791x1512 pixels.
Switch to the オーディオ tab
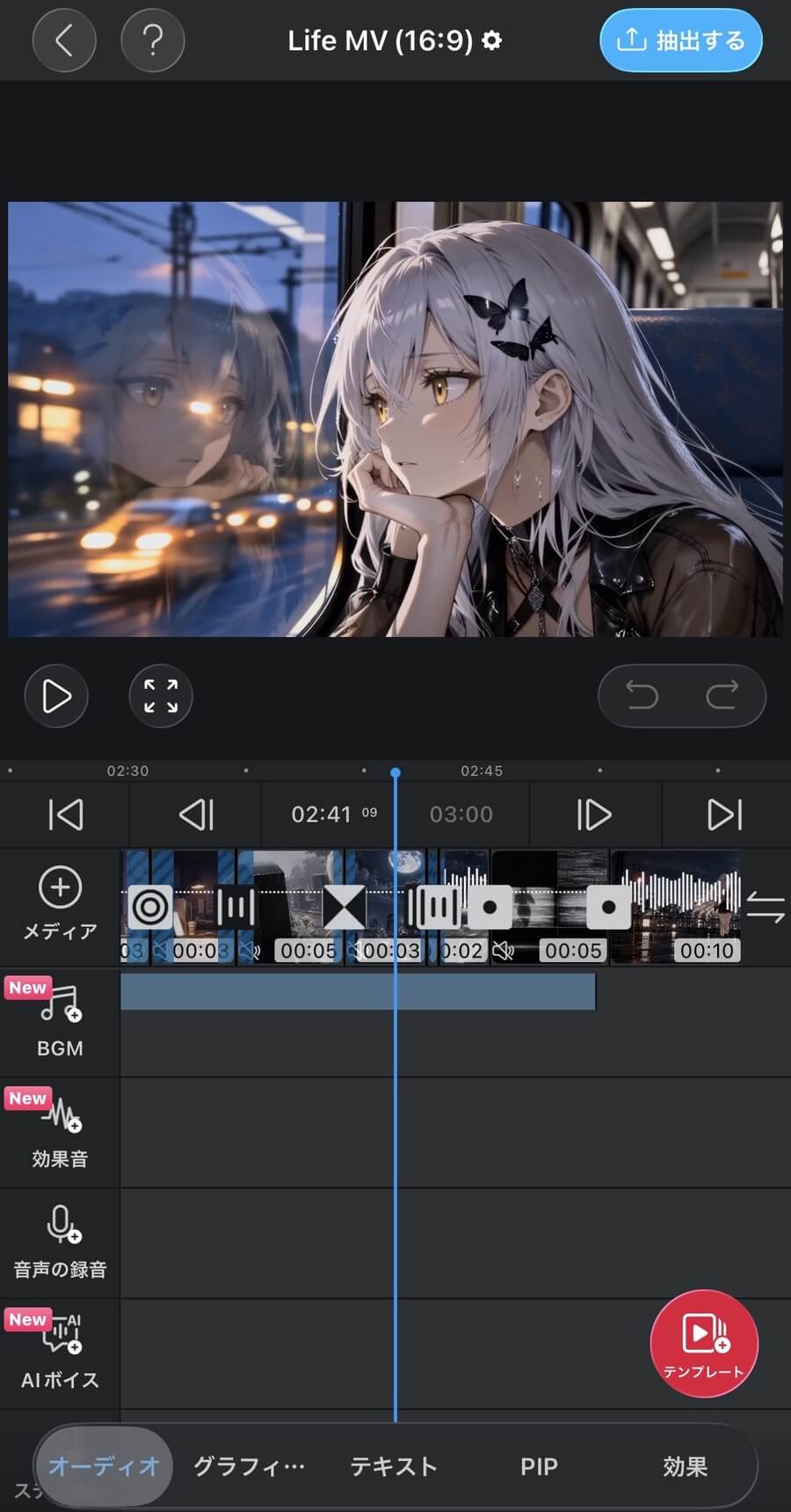tap(104, 1466)
